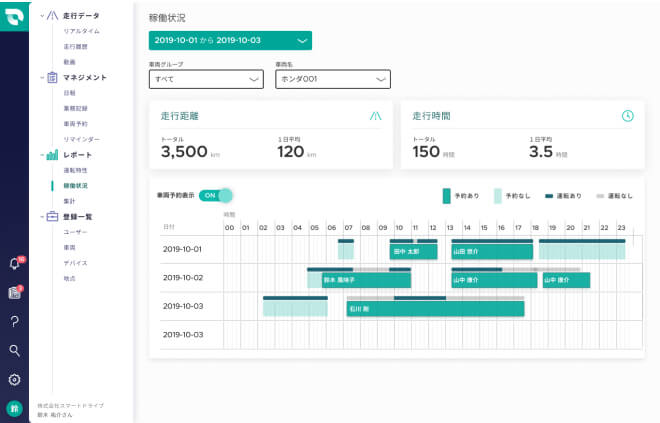Click the clock icon in 走行時間 card
The image size is (660, 423).
click(627, 116)
